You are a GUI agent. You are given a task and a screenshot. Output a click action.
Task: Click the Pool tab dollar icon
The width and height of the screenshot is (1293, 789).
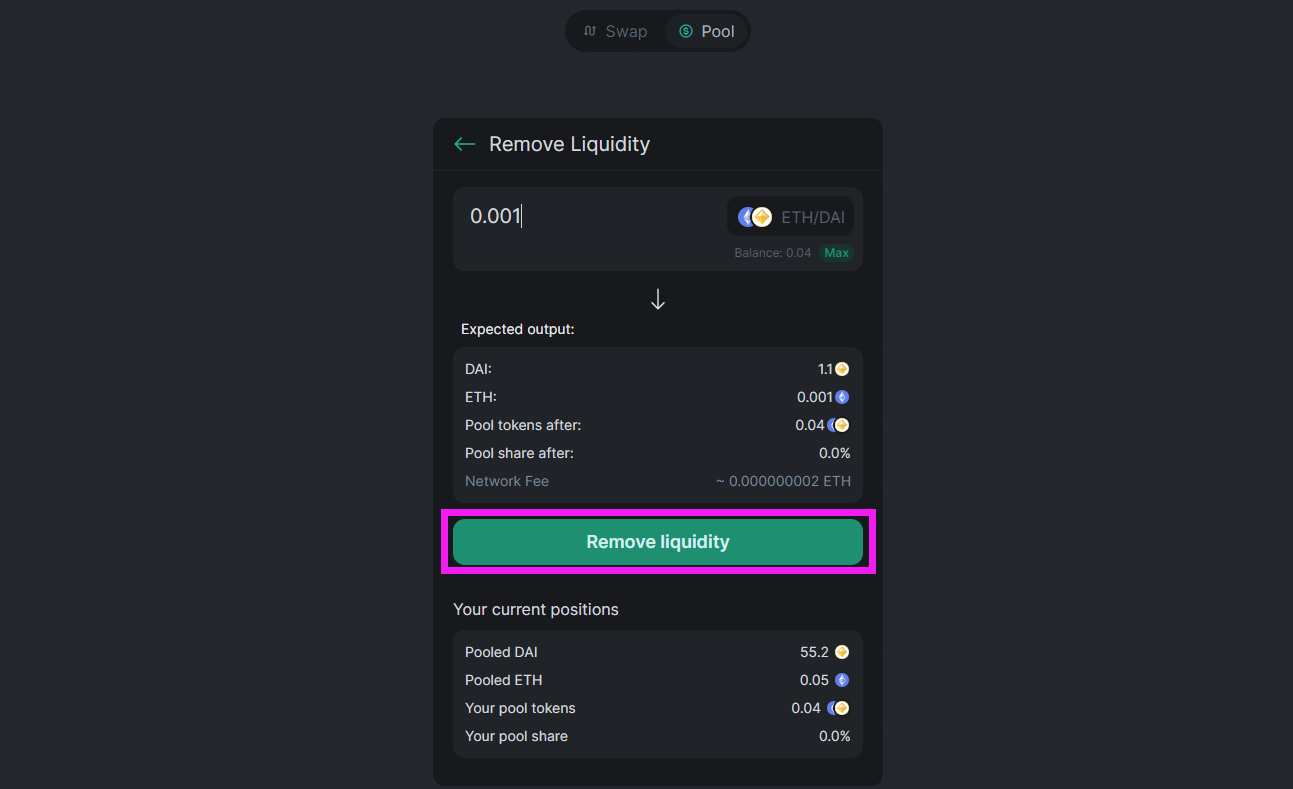tap(685, 31)
